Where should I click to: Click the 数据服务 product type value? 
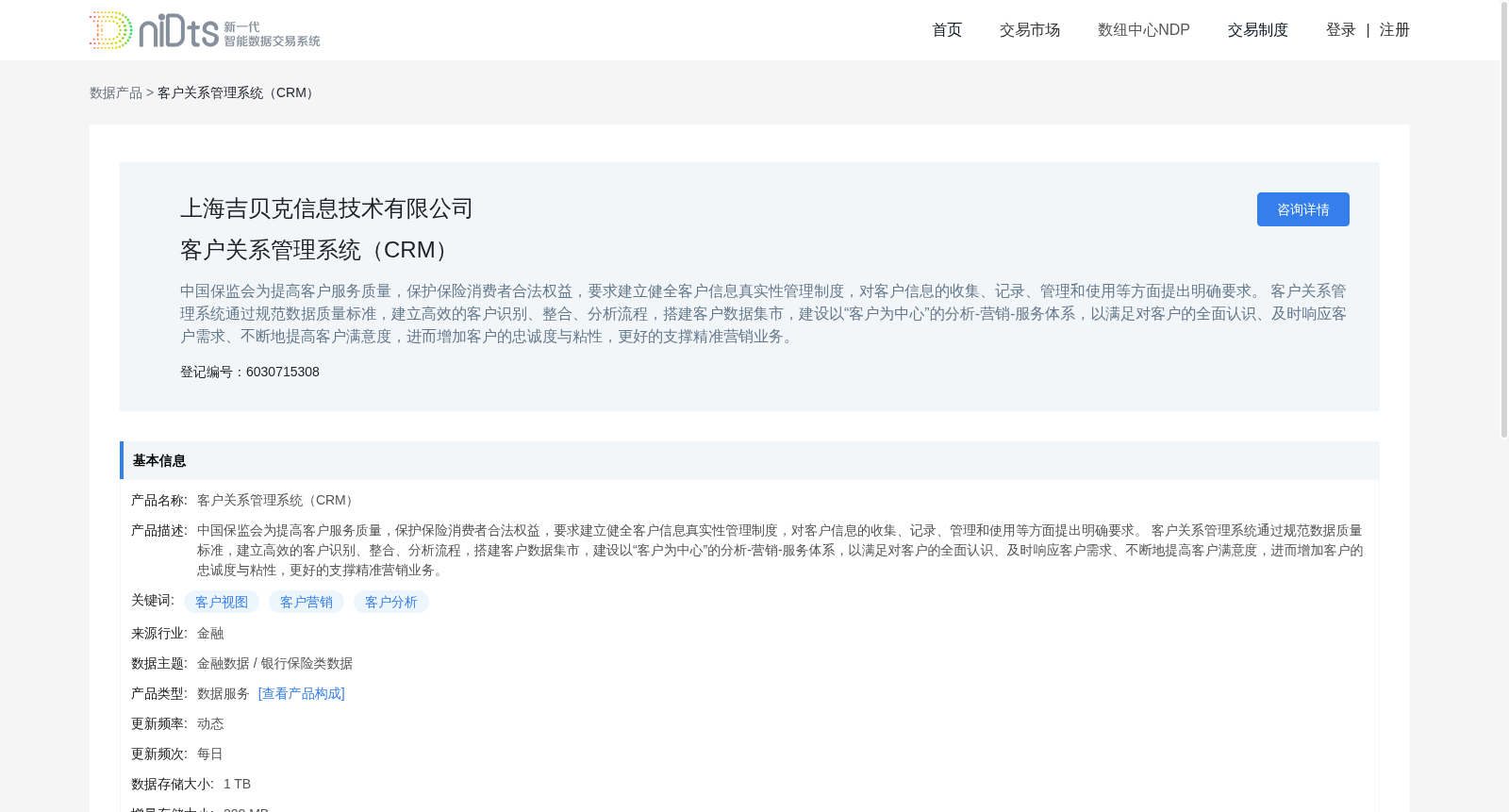tap(224, 693)
